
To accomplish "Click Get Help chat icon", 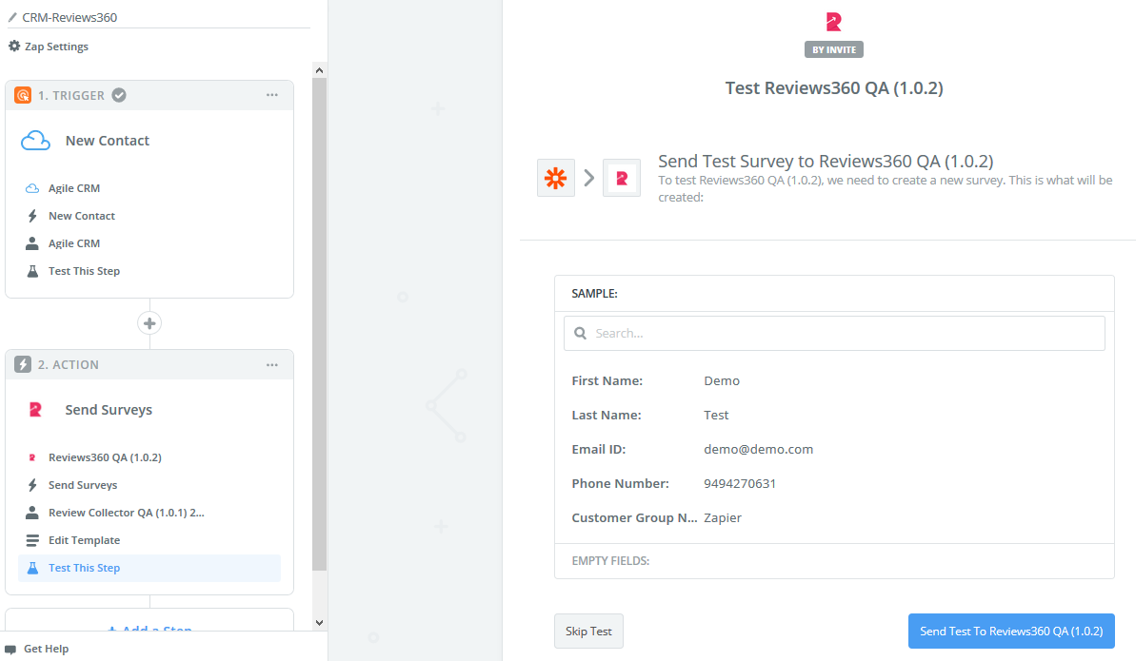I will 11,649.
